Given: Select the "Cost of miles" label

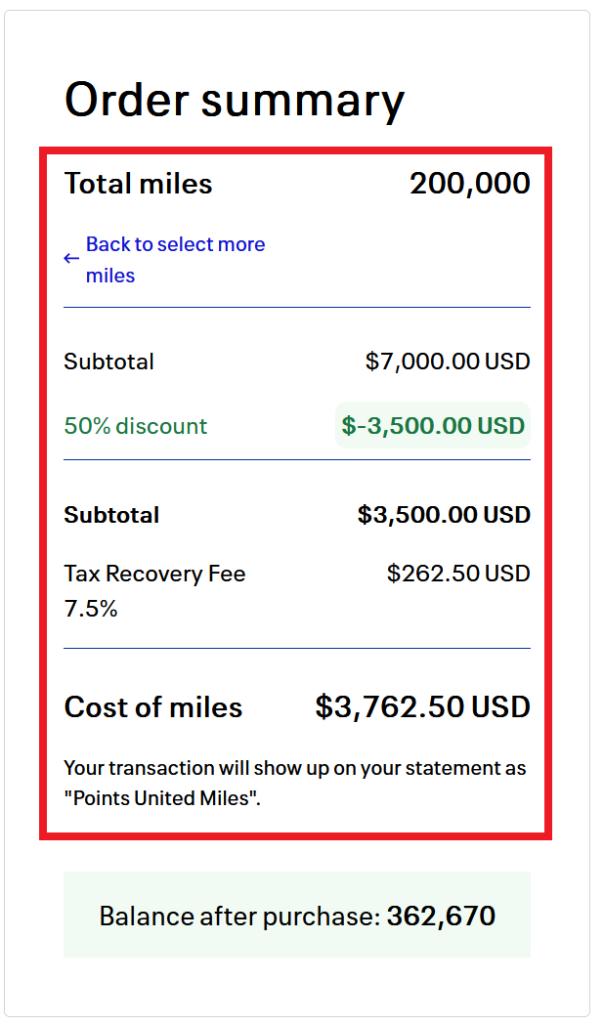Looking at the screenshot, I should (x=153, y=707).
